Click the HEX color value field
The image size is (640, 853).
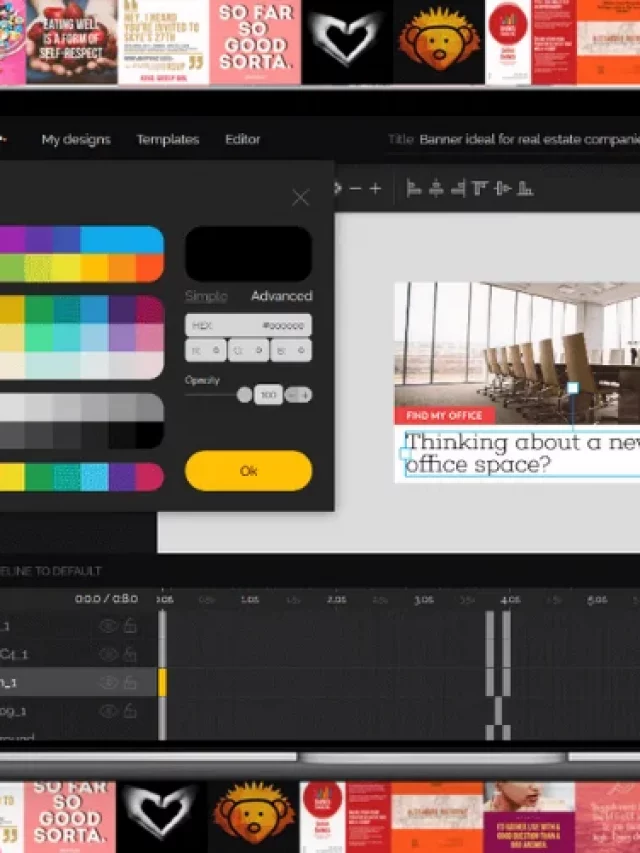click(249, 325)
